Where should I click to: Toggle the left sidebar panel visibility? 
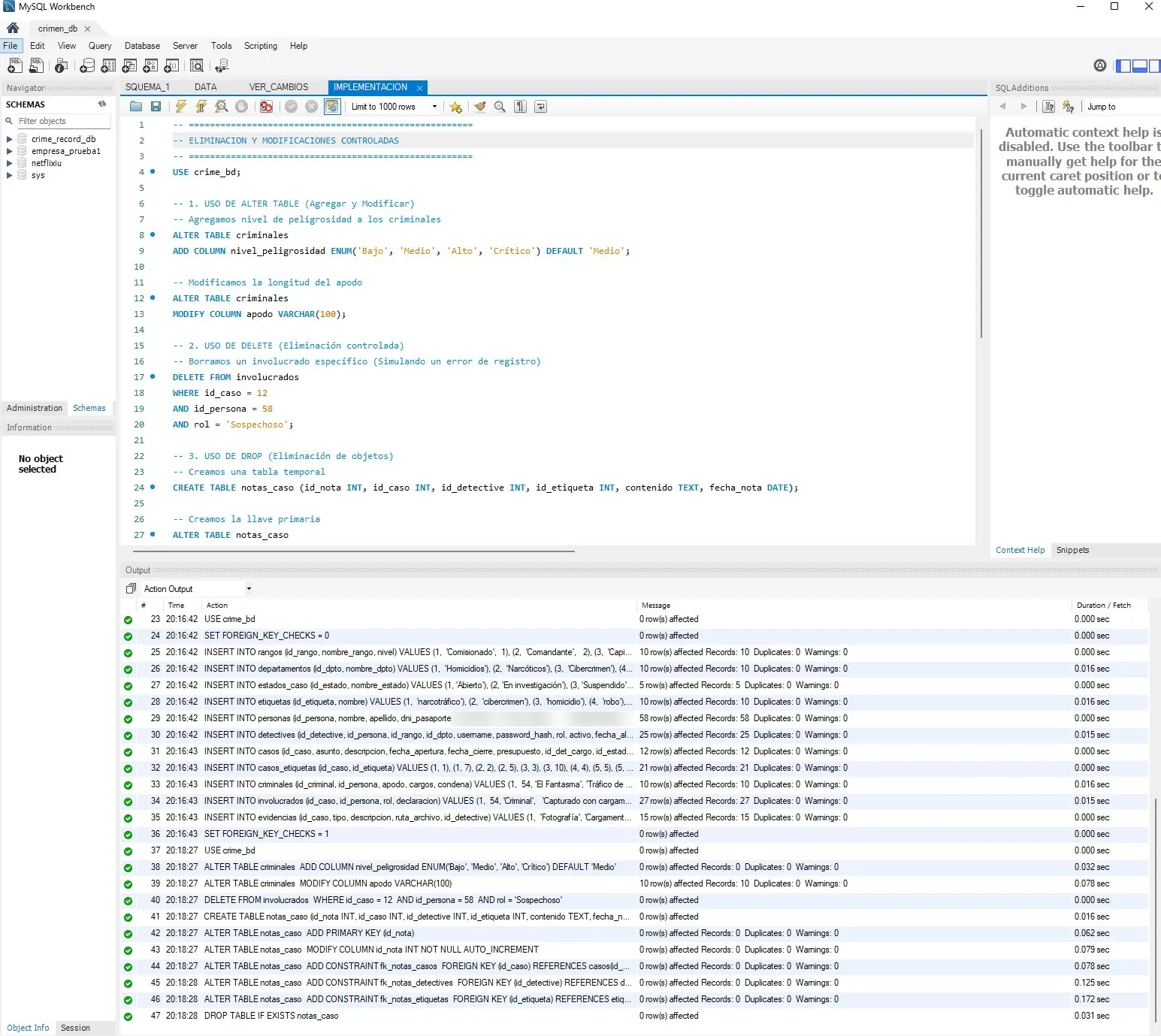(1123, 66)
